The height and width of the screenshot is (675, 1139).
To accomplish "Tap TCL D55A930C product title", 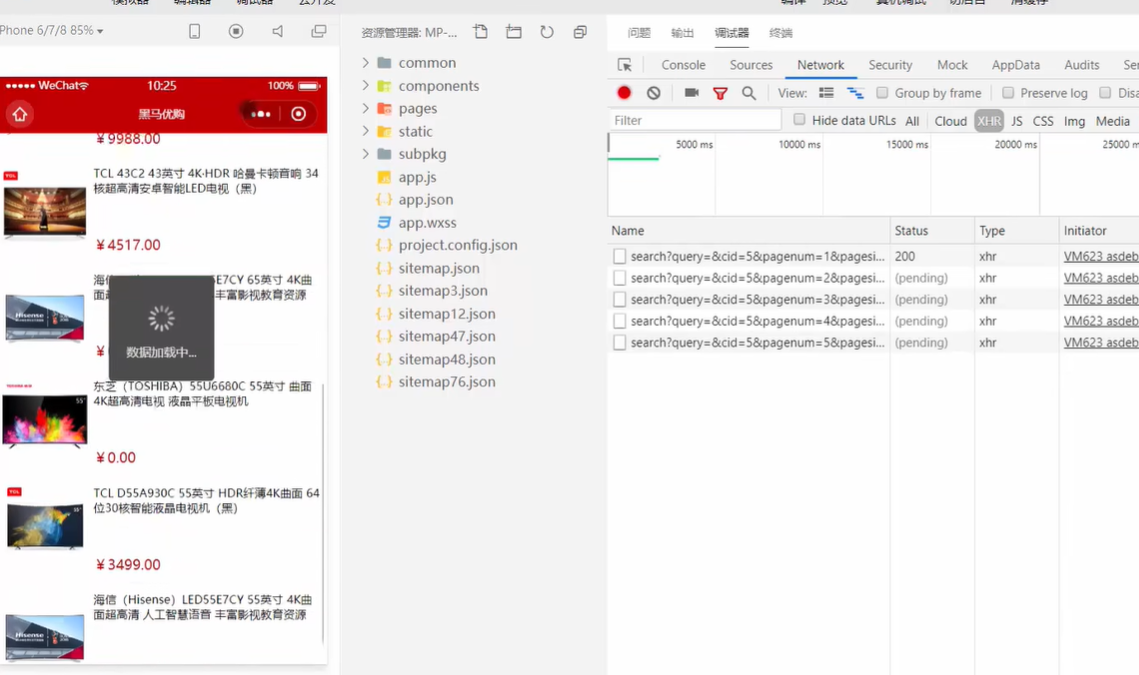I will (x=206, y=501).
